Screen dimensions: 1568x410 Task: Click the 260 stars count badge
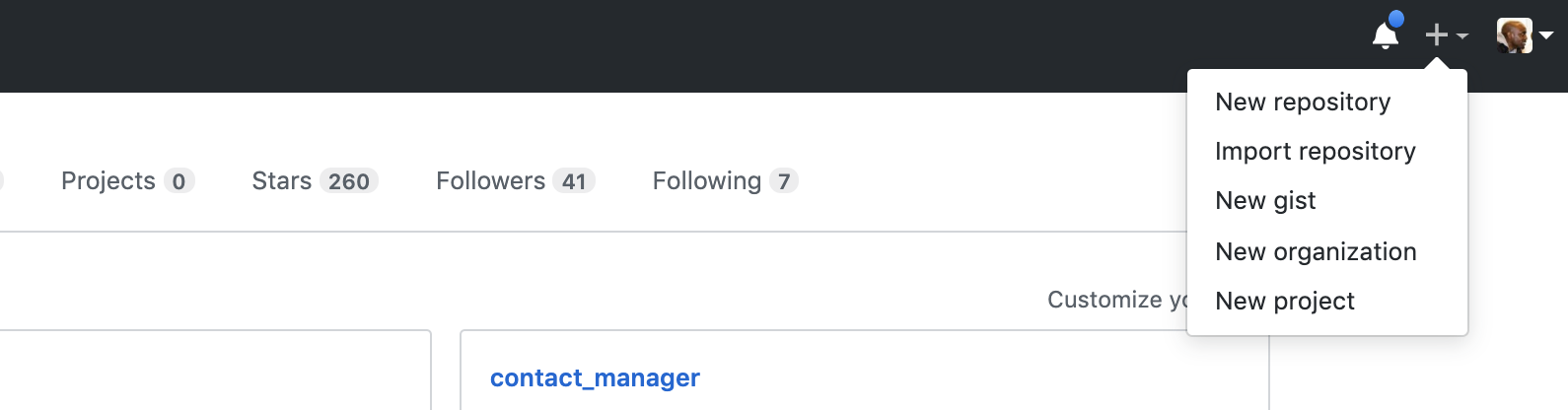(x=349, y=181)
